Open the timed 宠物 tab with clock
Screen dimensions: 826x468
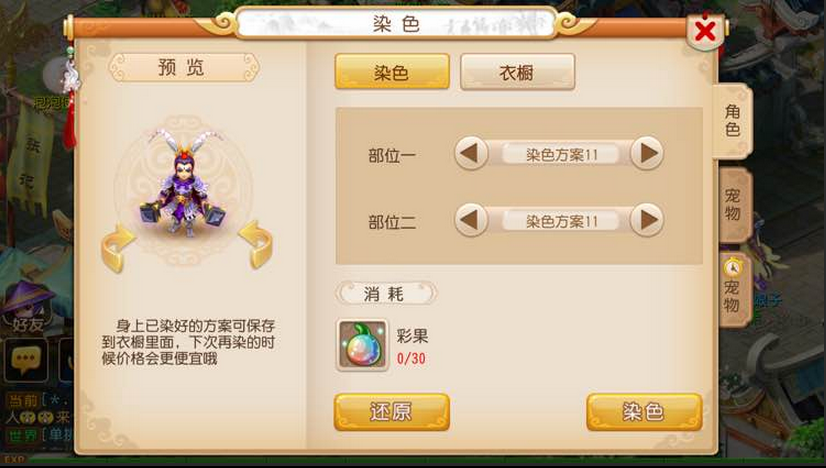coord(734,290)
